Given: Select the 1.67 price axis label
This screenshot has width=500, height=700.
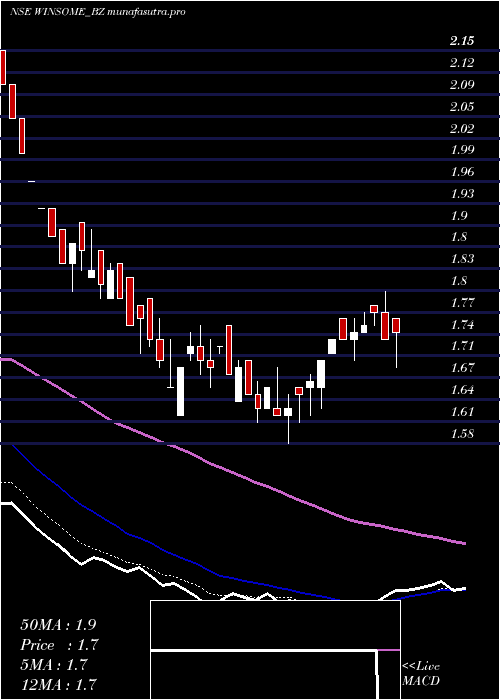Looking at the screenshot, I should coord(462,368).
